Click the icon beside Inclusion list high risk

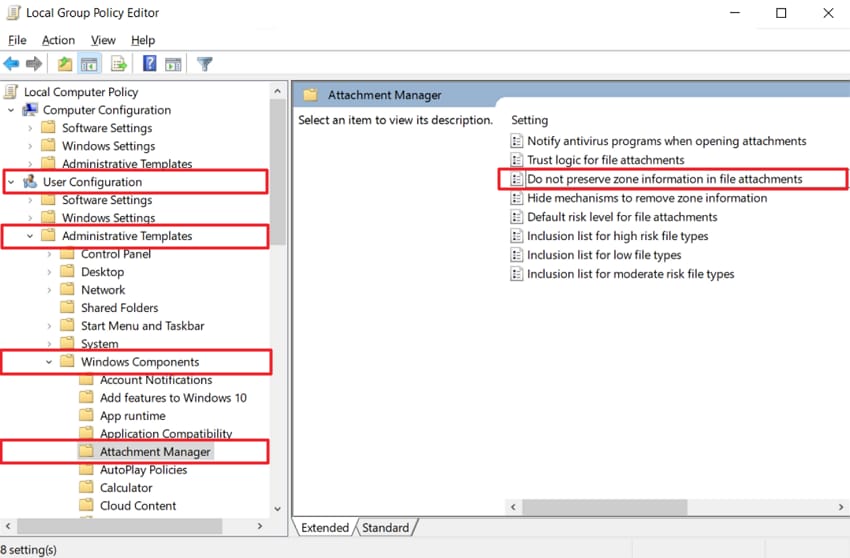coord(517,236)
